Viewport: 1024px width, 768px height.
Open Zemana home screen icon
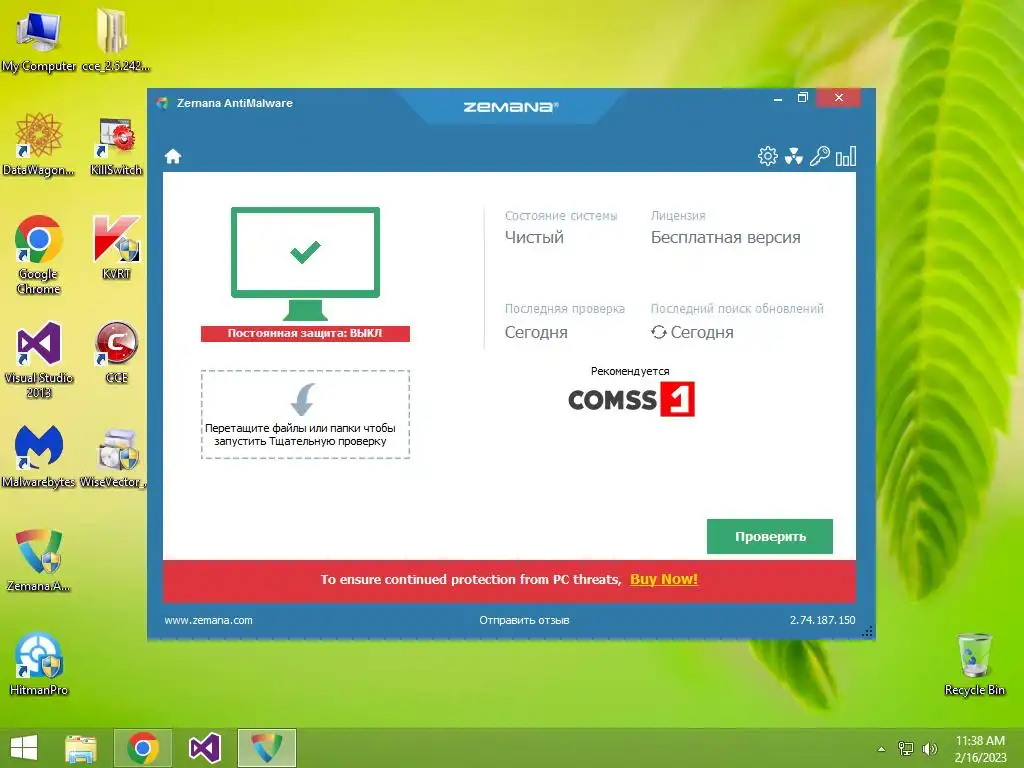(173, 157)
